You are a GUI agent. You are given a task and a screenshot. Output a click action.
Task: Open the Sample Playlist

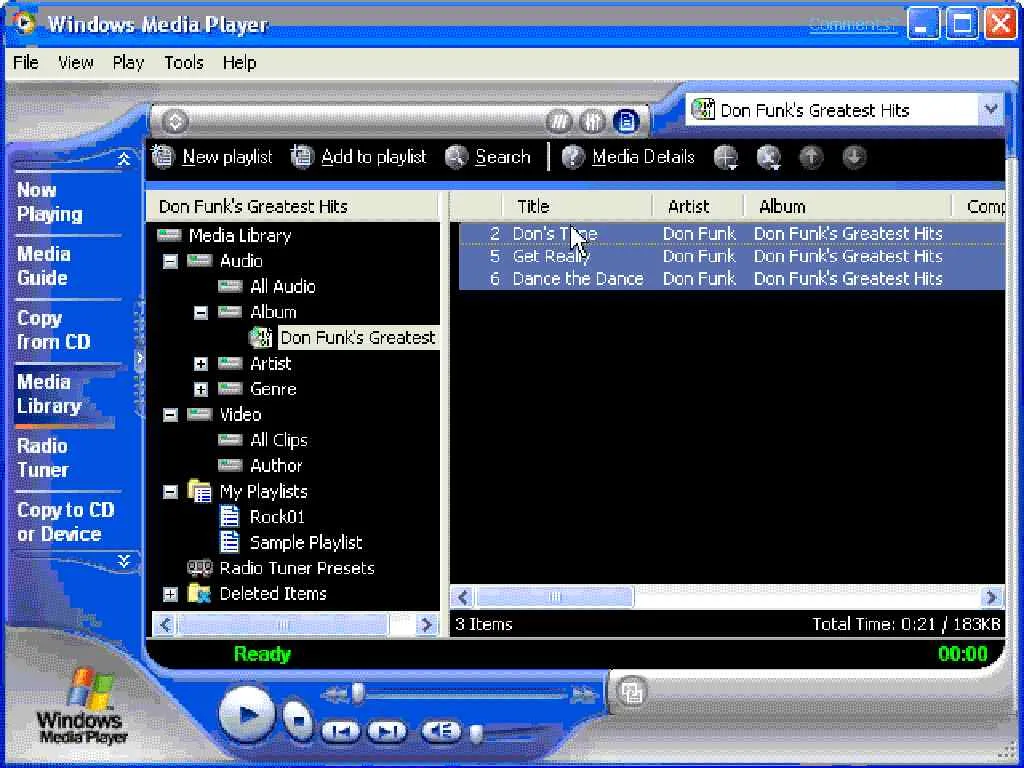coord(306,543)
